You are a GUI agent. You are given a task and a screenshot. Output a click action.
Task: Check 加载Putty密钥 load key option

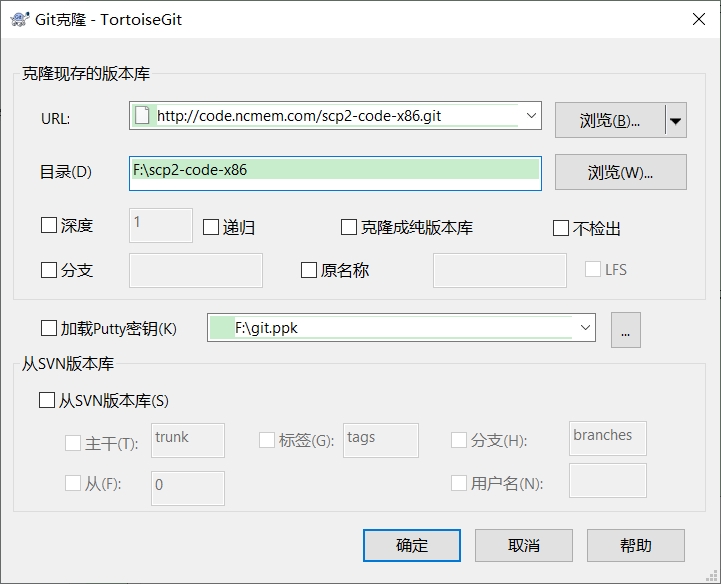point(49,328)
